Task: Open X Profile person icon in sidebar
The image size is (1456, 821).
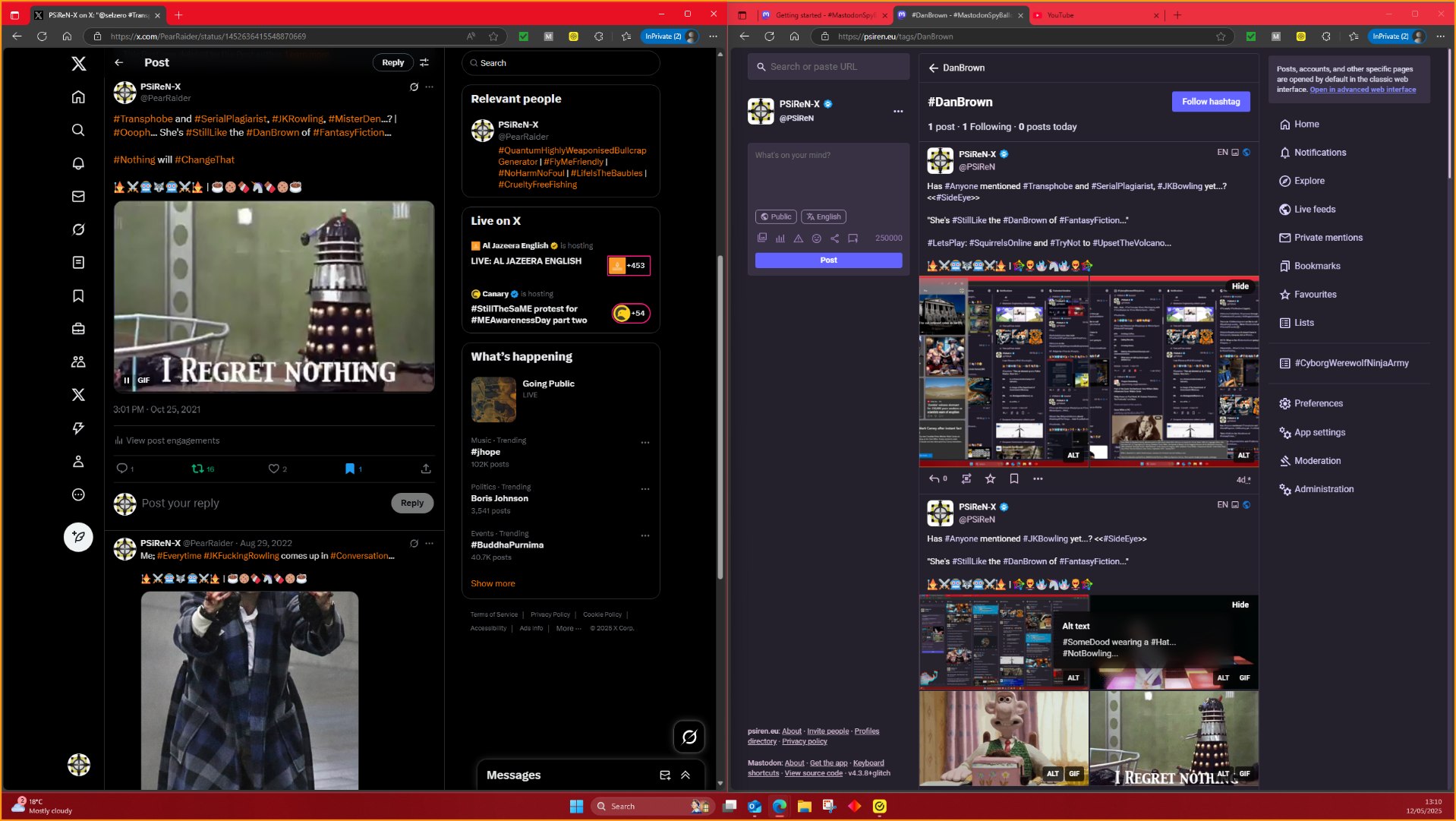Action: point(78,461)
